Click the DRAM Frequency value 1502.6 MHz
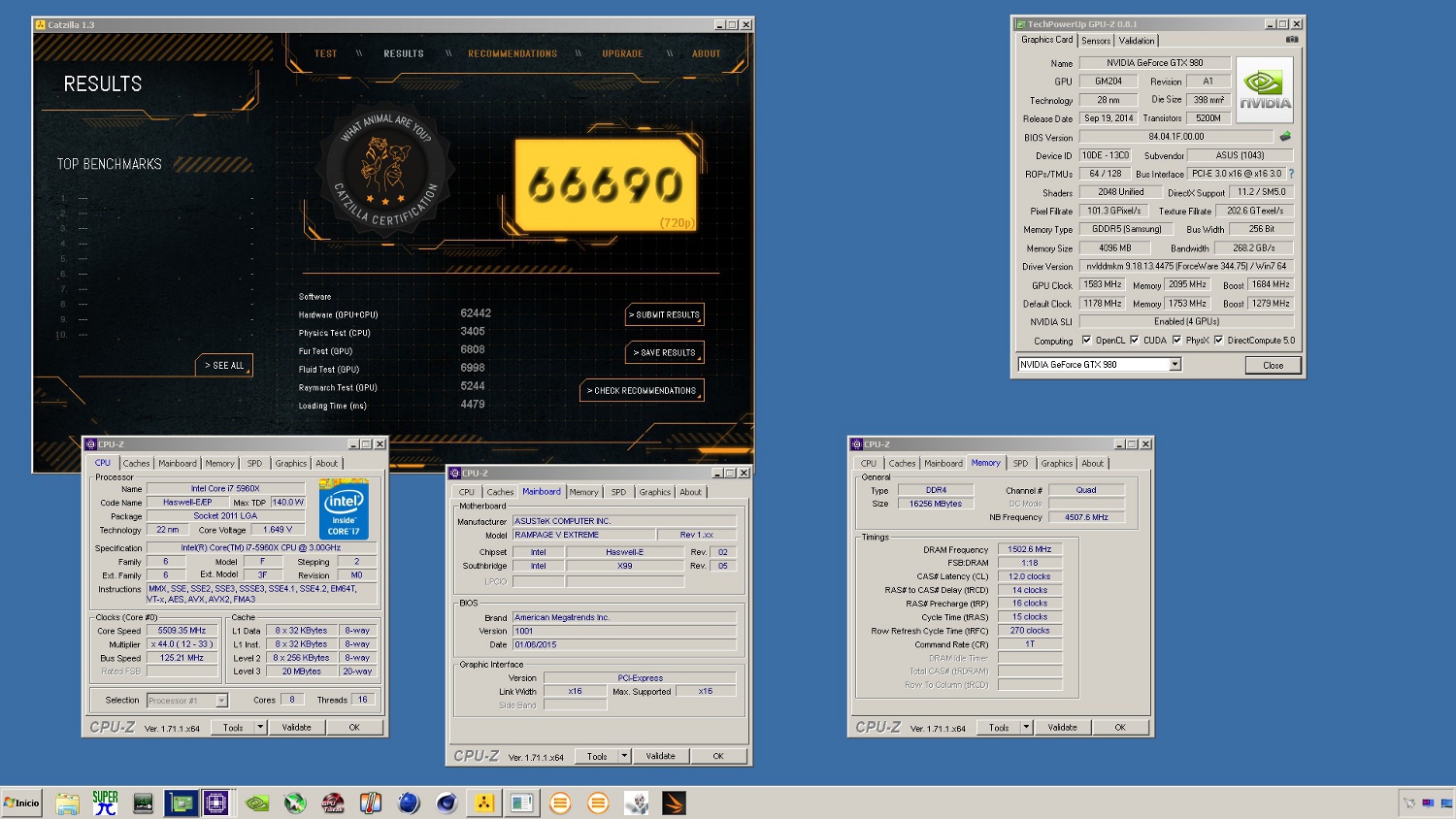 tap(1029, 549)
